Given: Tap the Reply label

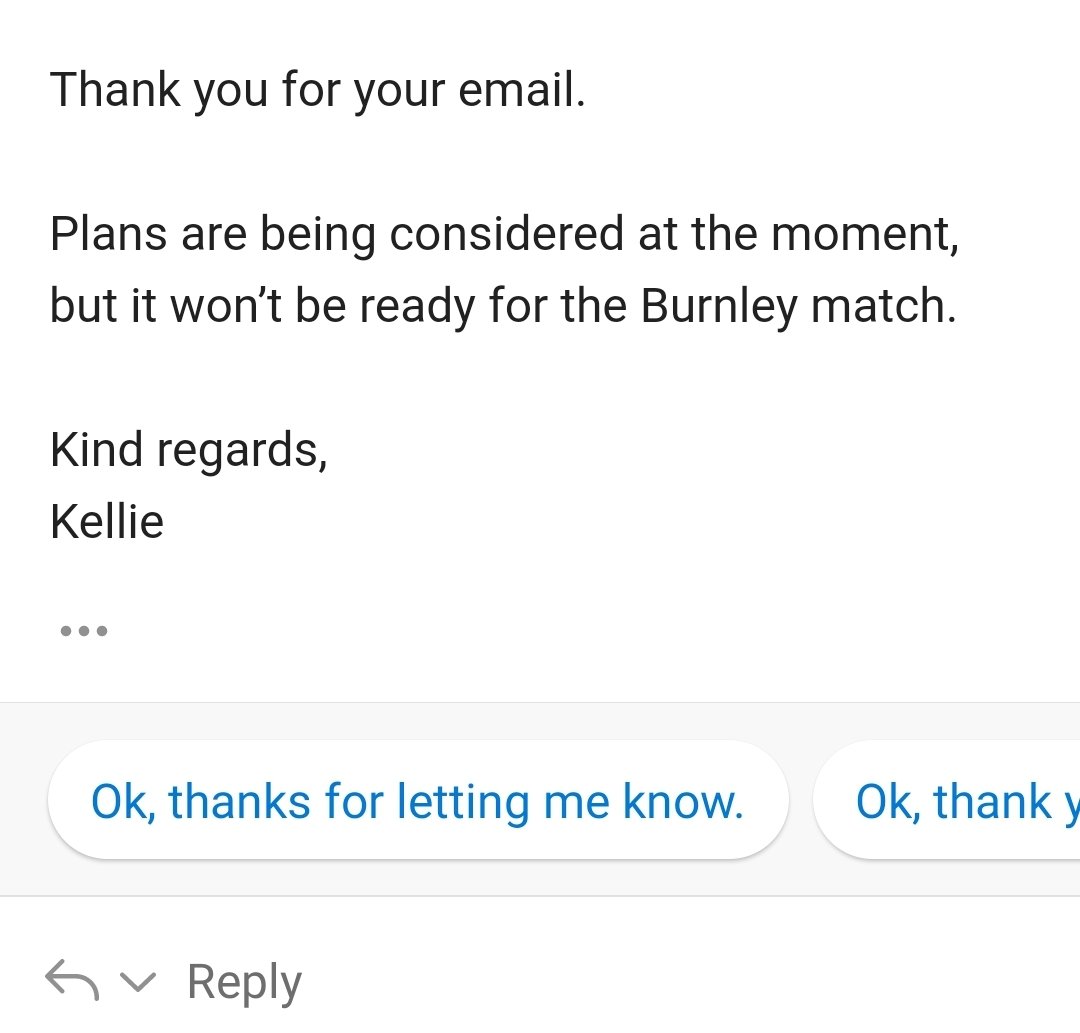Looking at the screenshot, I should pyautogui.click(x=244, y=982).
